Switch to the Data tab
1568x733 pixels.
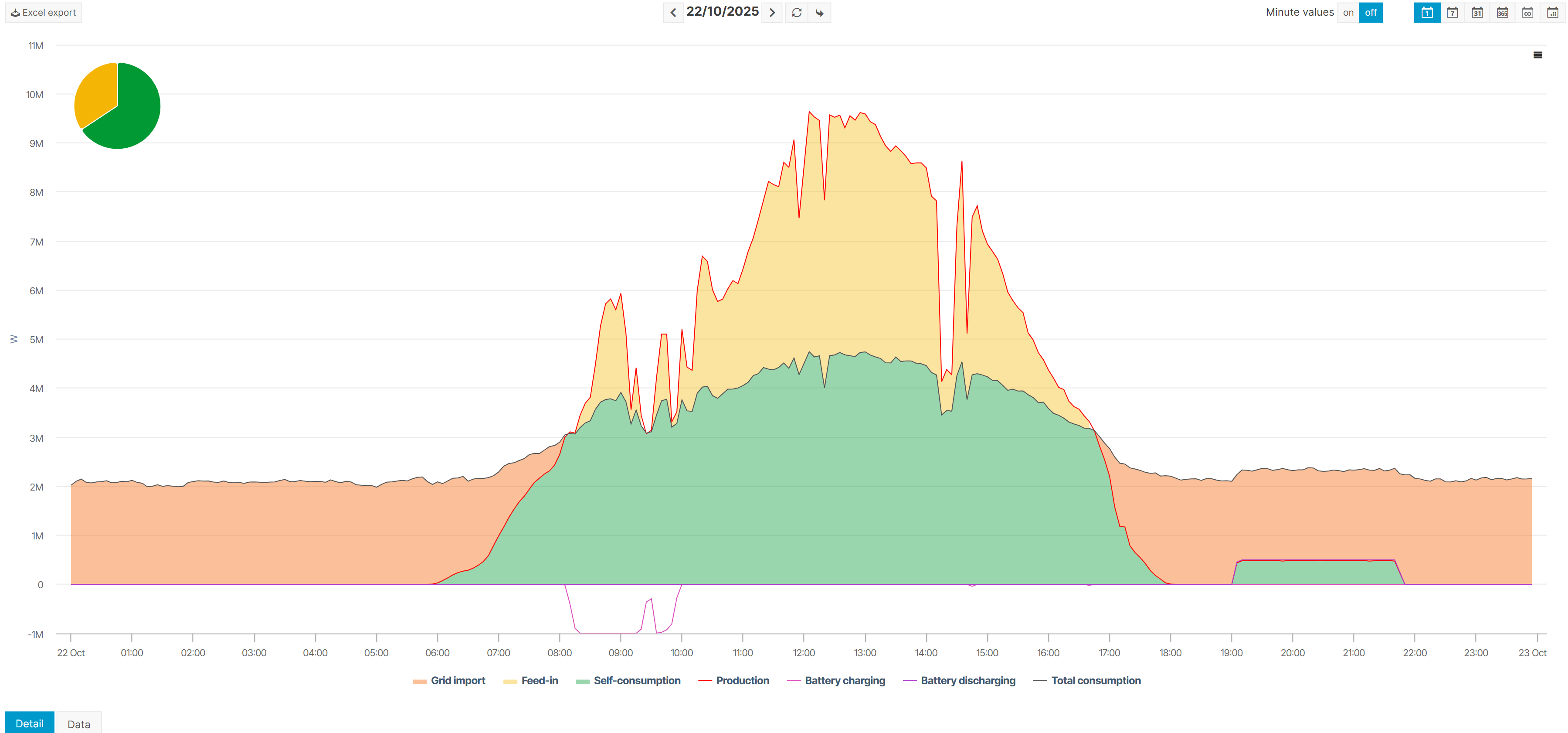click(x=78, y=724)
